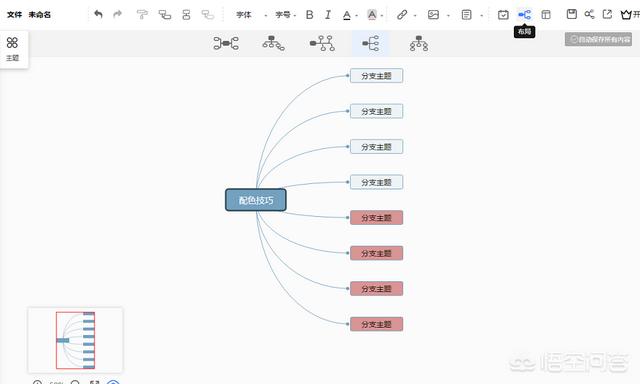Open the 字体 font family dropdown
Screen dimensions: 640x384
[x=251, y=15]
